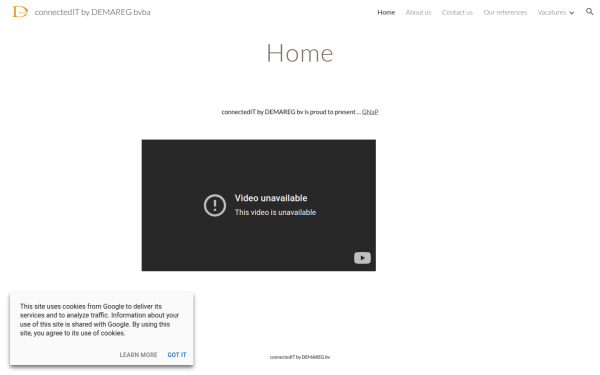
Task: Open the Vacatures menu item
Action: click(551, 12)
